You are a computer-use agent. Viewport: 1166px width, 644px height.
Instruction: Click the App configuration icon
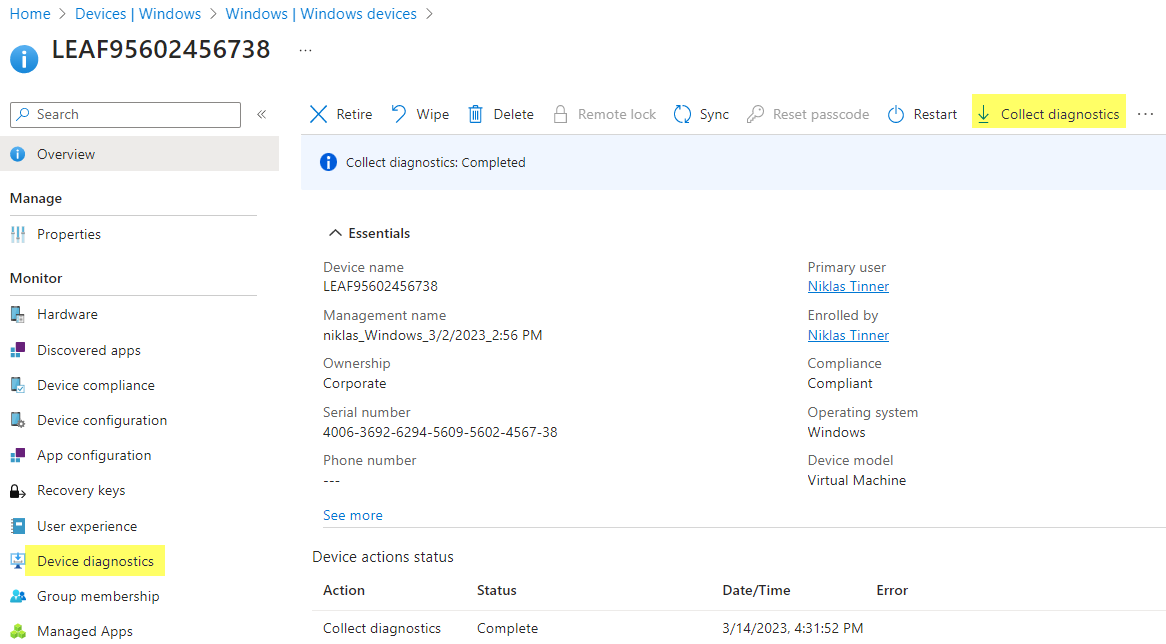(x=18, y=455)
